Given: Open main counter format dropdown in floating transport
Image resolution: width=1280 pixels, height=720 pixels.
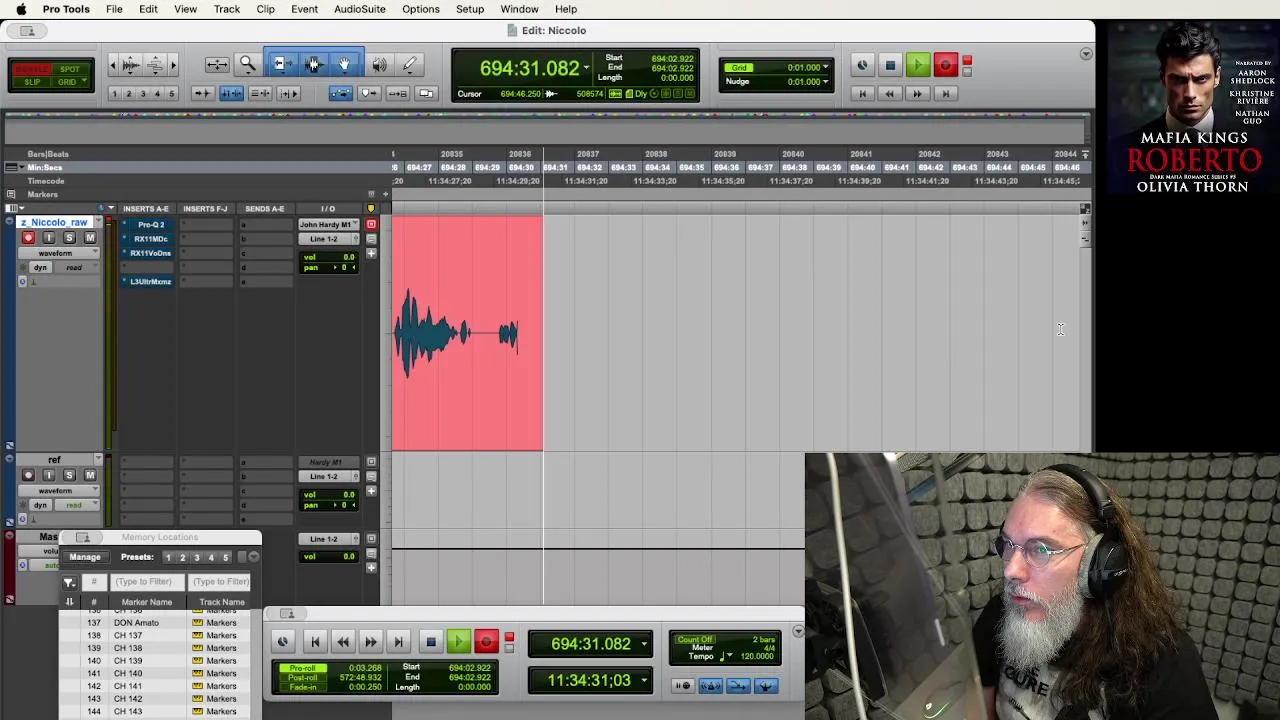Looking at the screenshot, I should (644, 644).
